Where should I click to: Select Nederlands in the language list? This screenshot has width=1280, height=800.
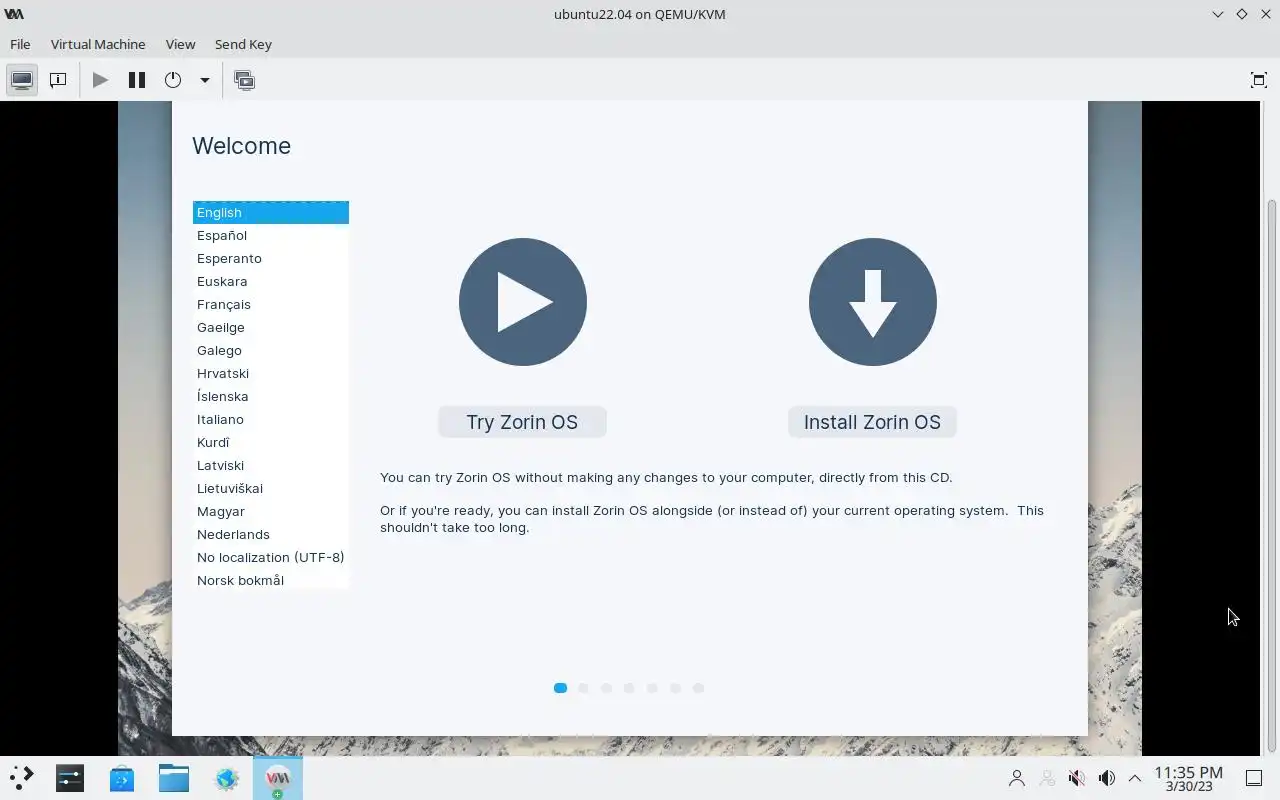point(271,534)
